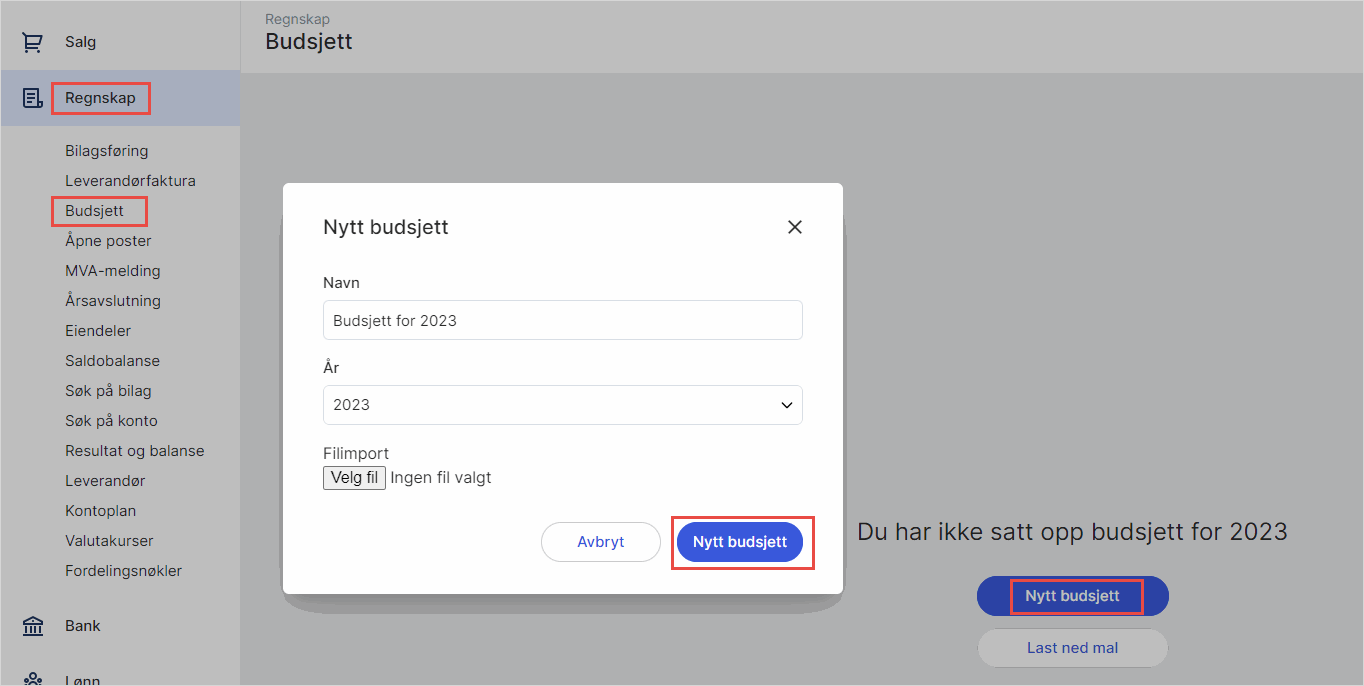This screenshot has width=1364, height=686.
Task: Open the Leverandørfaktura menu item
Action: tap(130, 181)
